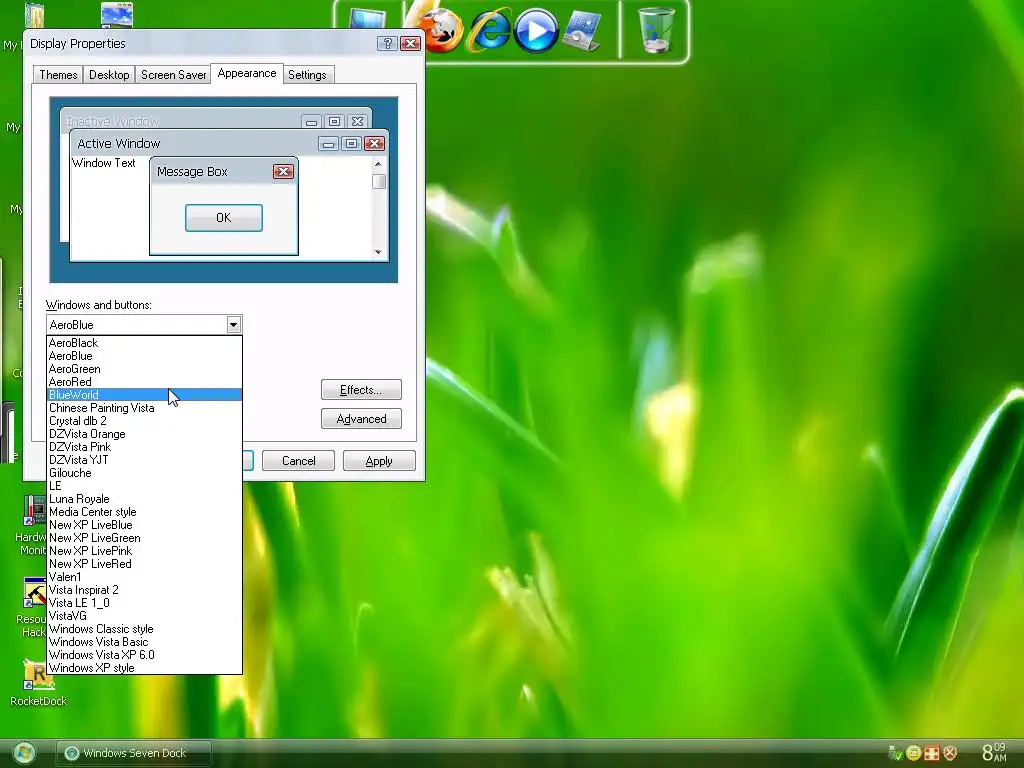Select Vista Inspirat 2 style

tap(144, 590)
